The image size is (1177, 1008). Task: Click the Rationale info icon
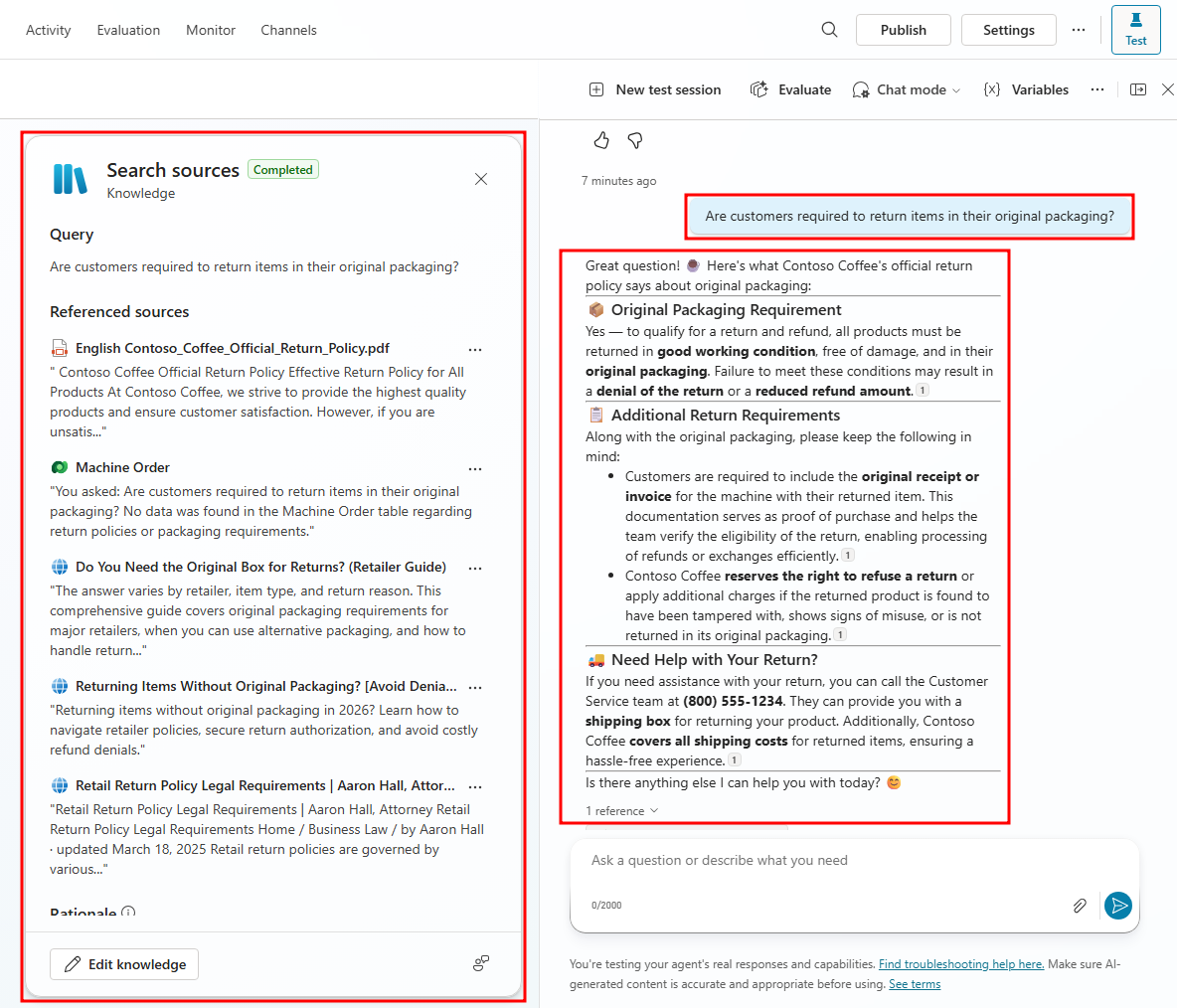(x=128, y=913)
